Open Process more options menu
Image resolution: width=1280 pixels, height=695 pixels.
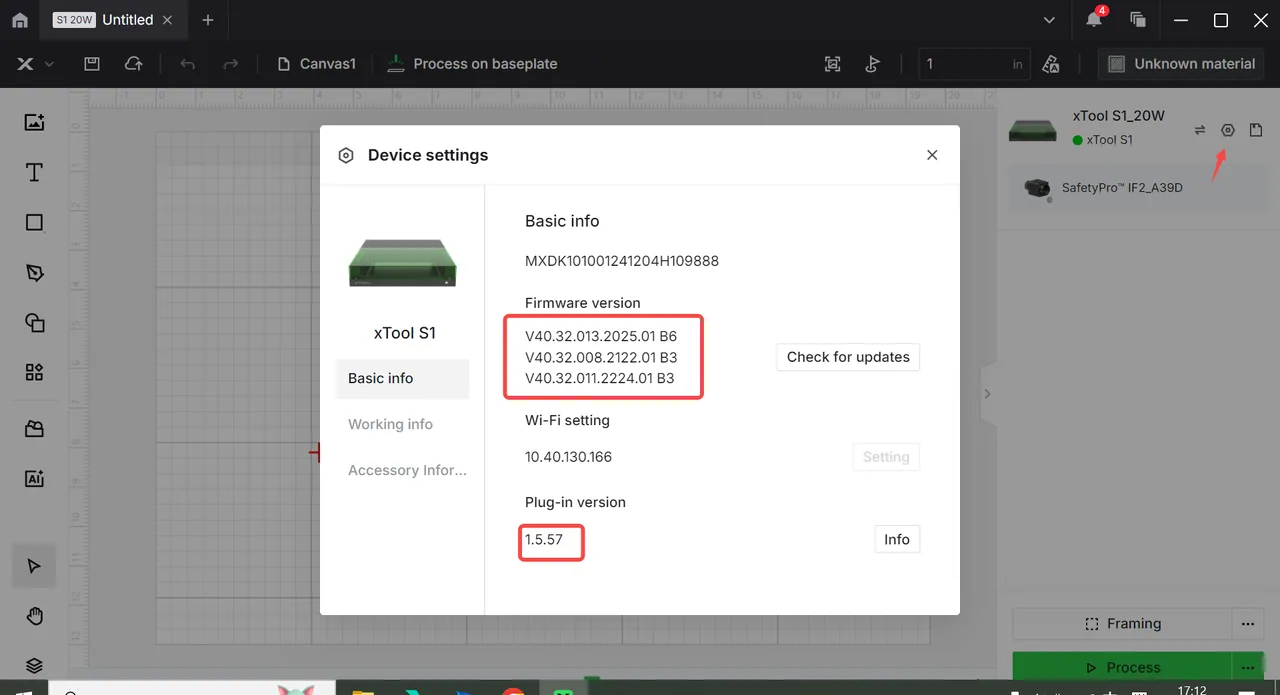(1247, 667)
